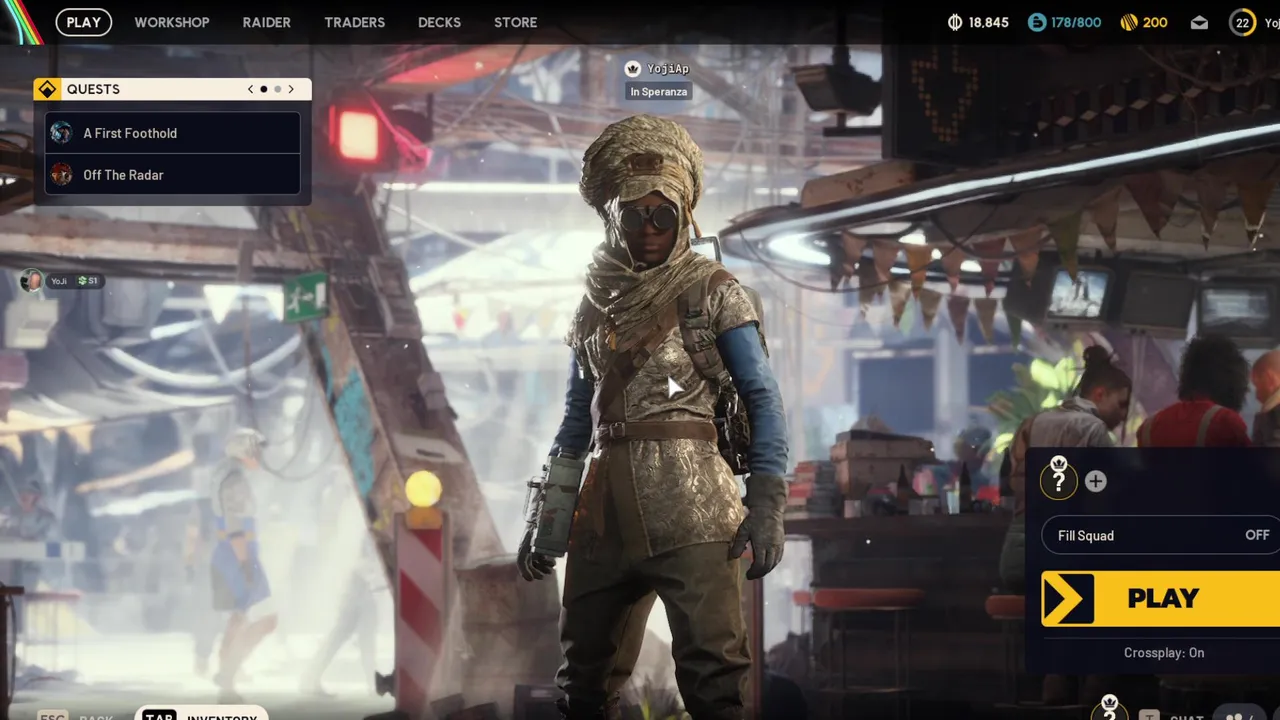Click the coin currency icon beside 18,845
The image size is (1280, 720).
point(955,22)
